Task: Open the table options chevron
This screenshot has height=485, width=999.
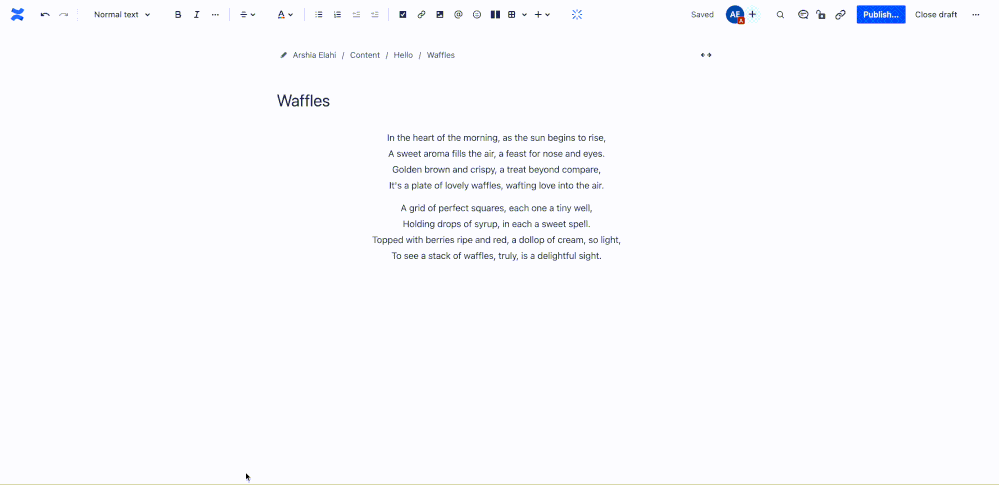Action: pyautogui.click(x=524, y=15)
